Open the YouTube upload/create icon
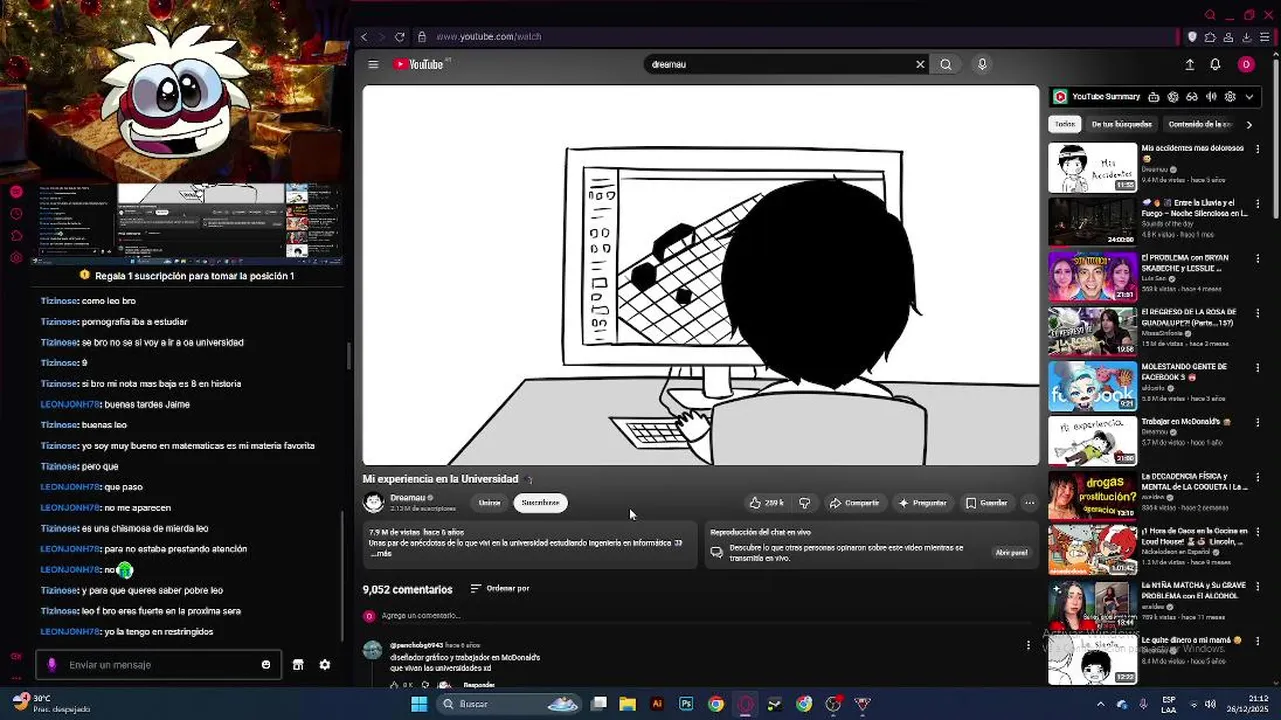 [x=1189, y=64]
